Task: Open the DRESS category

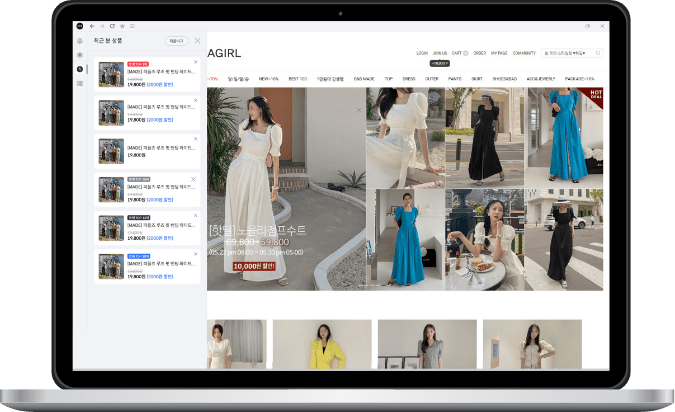Action: click(409, 79)
